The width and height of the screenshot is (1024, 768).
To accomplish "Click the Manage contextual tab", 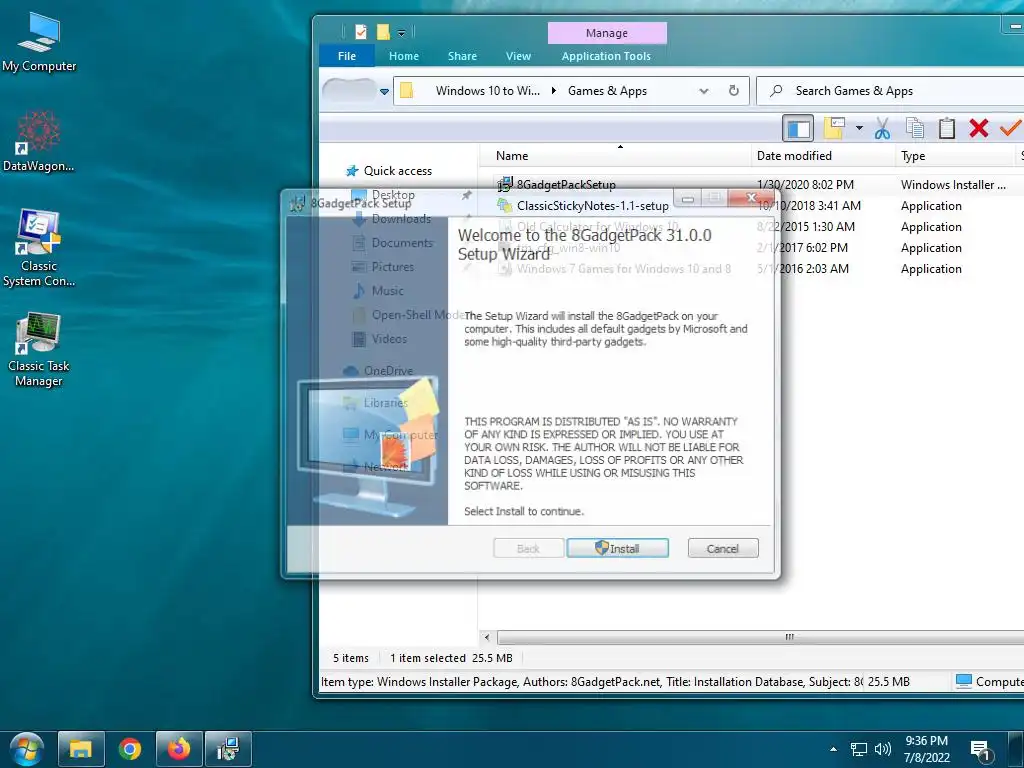I will (607, 33).
